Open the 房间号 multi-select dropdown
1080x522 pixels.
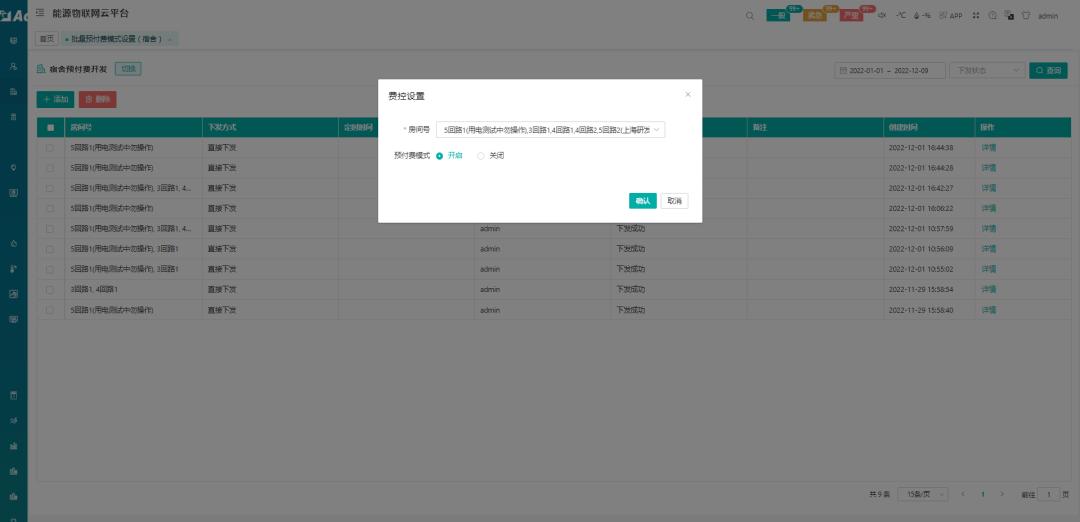550,129
